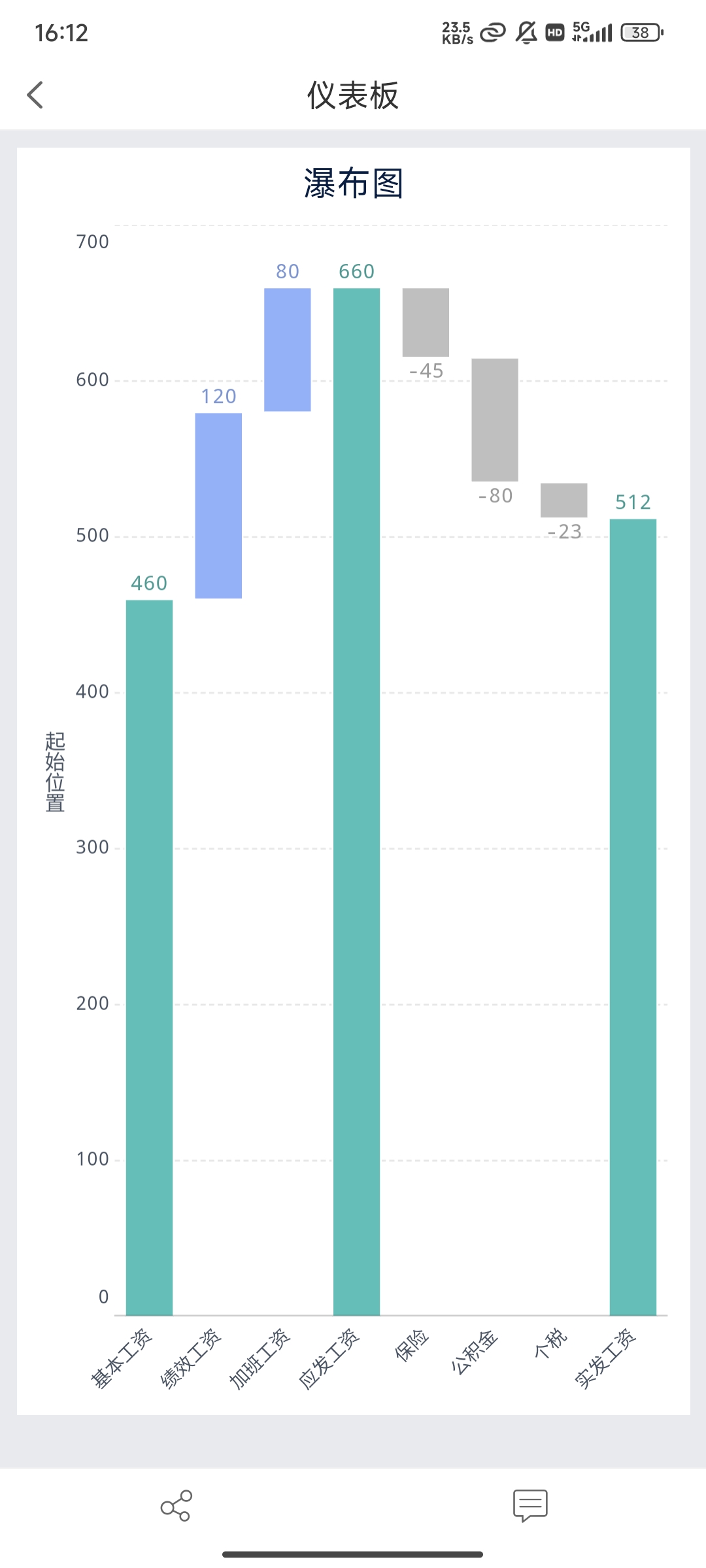This screenshot has height=1568, width=706.
Task: Tap the 瀑布图 chart title
Action: (353, 184)
